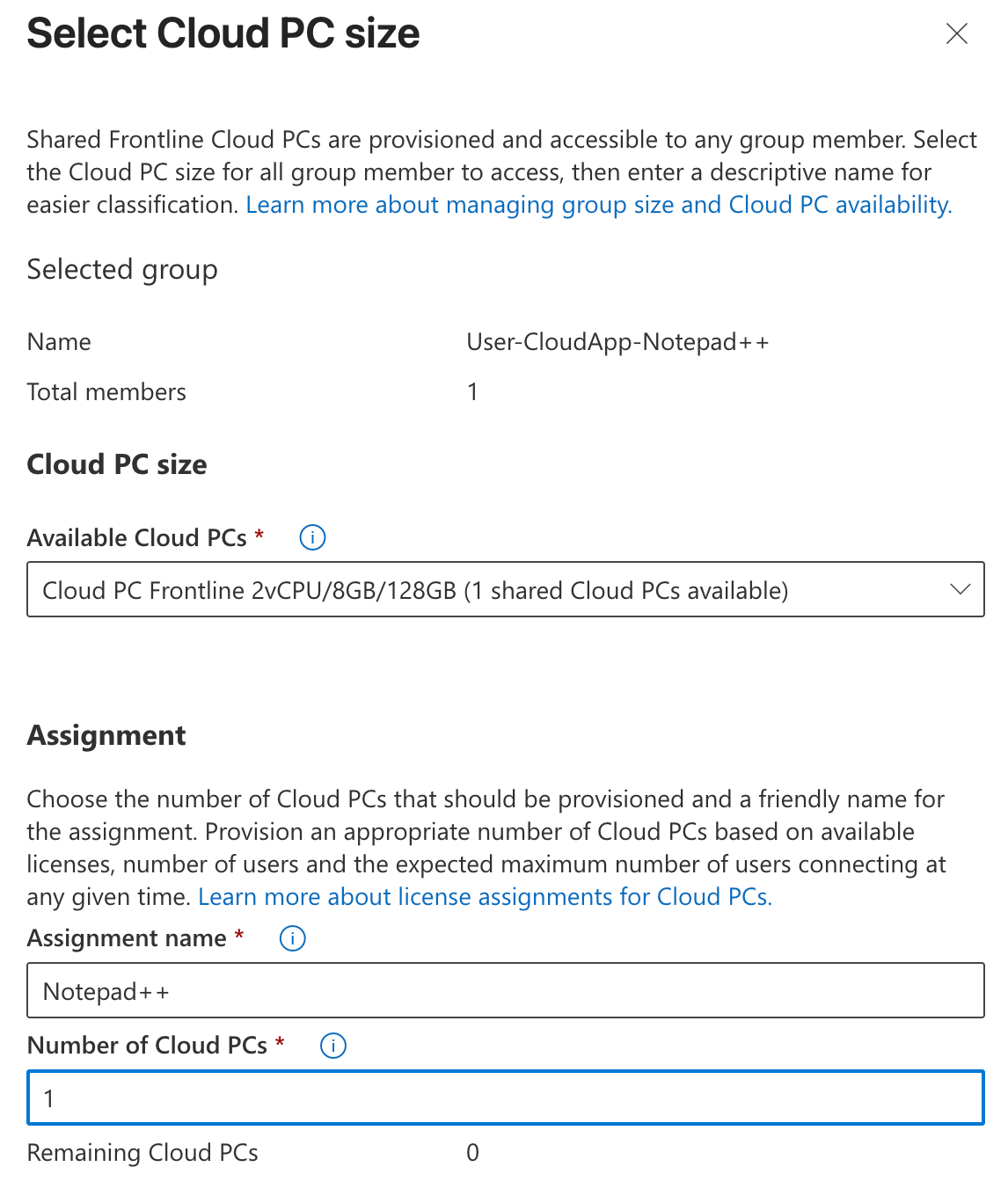Click info icon beside Available Cloud PCs

(x=312, y=537)
